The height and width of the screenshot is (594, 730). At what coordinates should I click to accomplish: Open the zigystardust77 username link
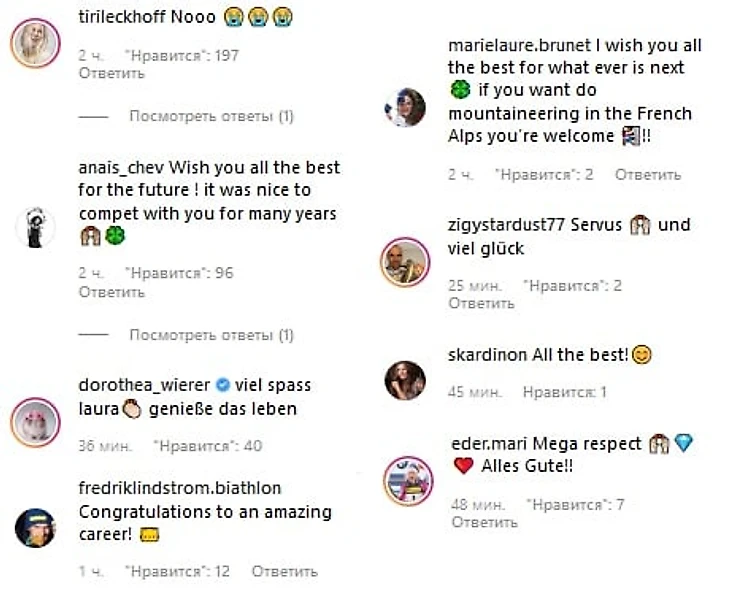pyautogui.click(x=506, y=225)
